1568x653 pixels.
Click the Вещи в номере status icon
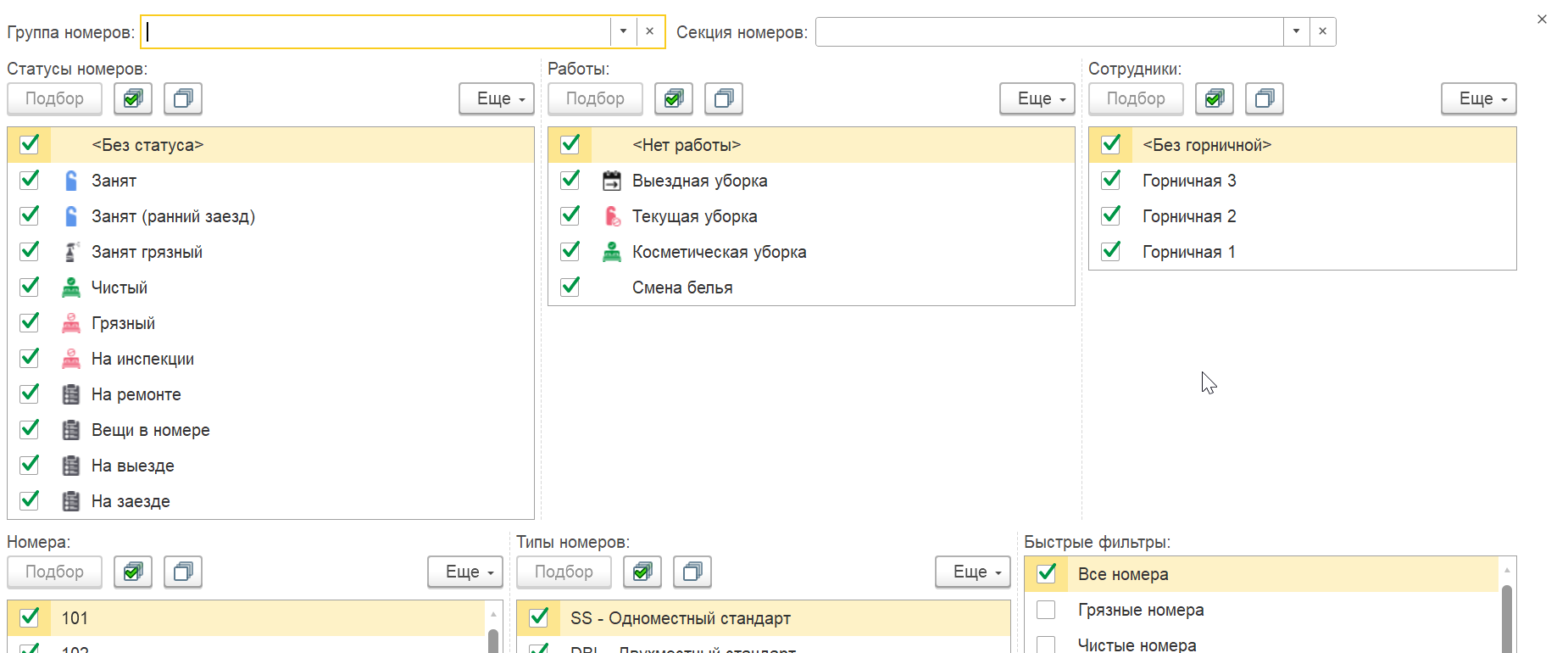pos(71,430)
